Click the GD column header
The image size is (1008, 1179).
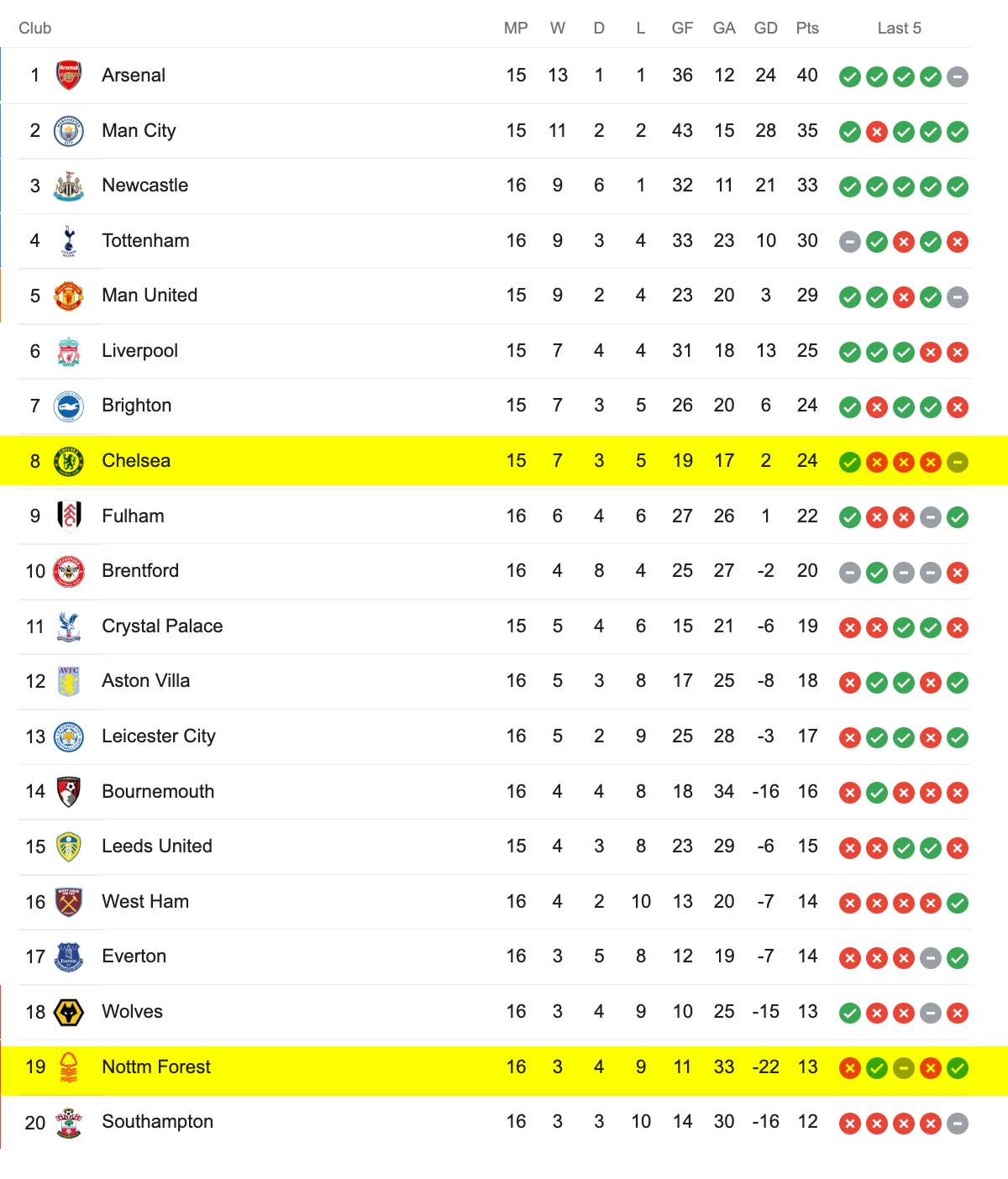pyautogui.click(x=766, y=28)
